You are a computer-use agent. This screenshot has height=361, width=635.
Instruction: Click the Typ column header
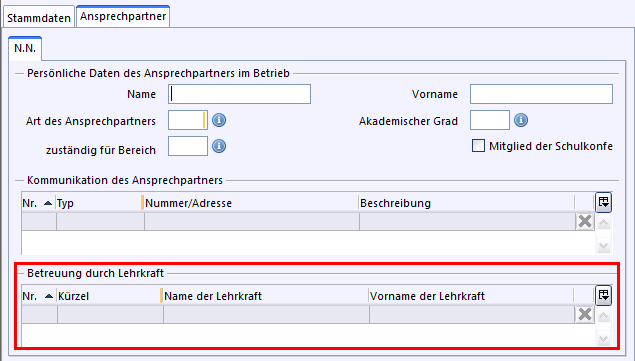click(99, 203)
